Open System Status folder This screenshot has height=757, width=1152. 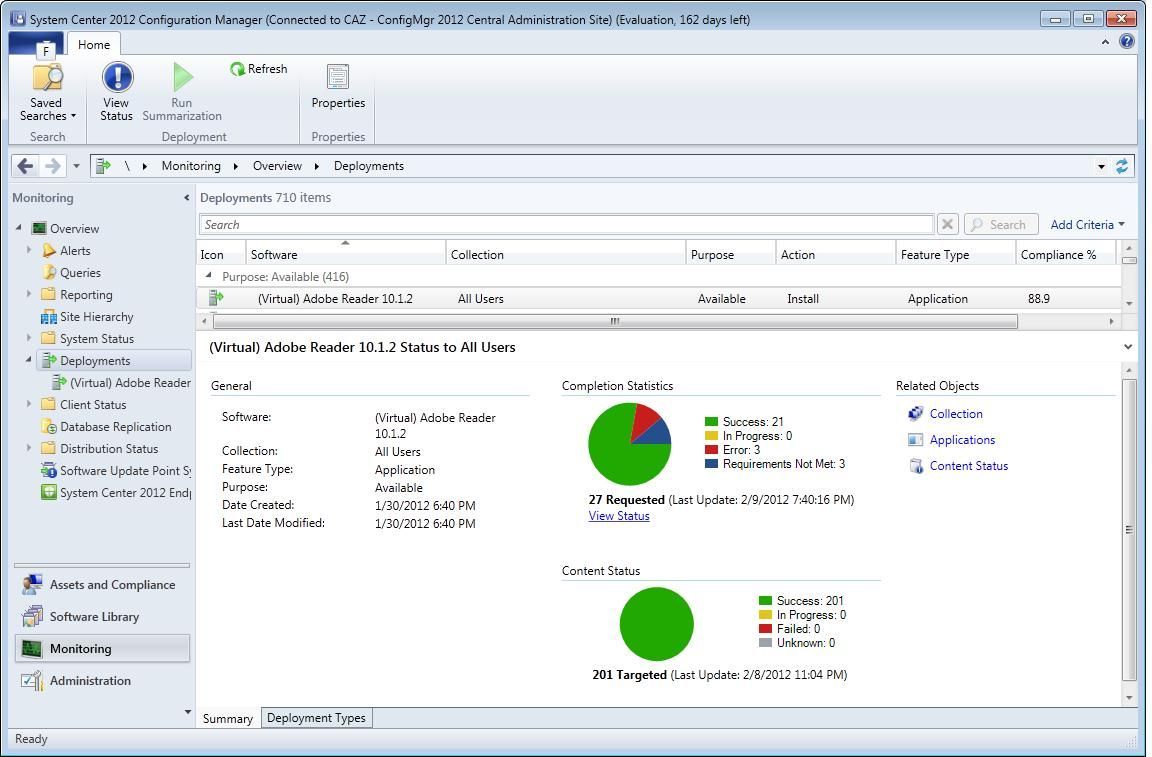(x=96, y=339)
